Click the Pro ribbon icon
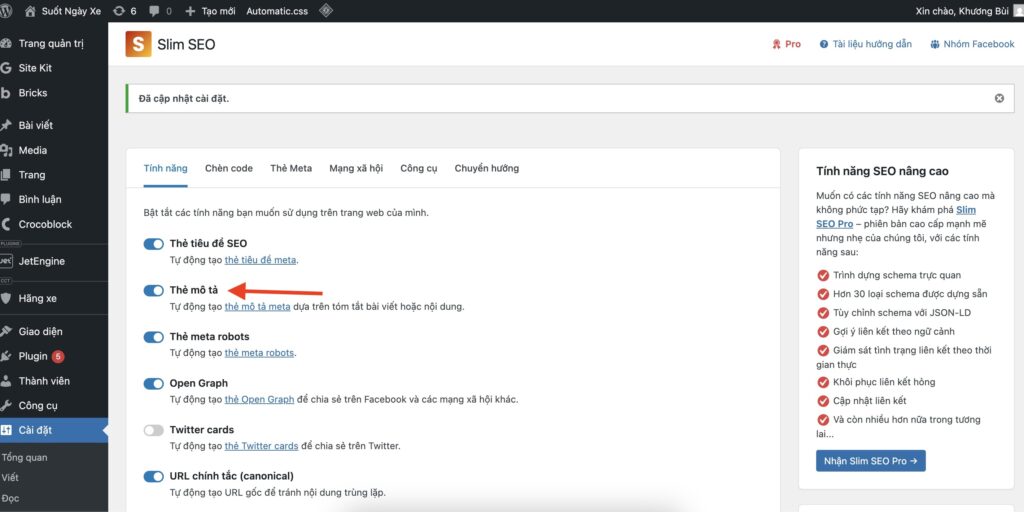 point(776,44)
